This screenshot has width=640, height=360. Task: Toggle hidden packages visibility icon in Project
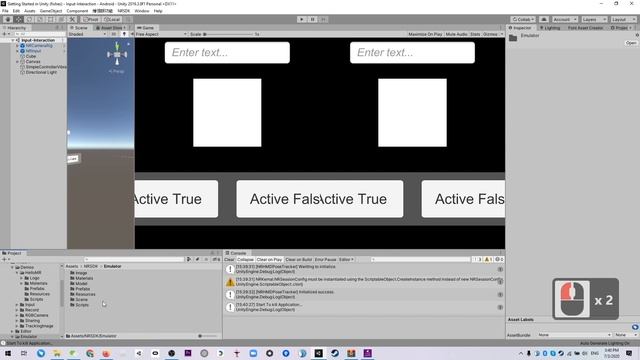pos(216,259)
